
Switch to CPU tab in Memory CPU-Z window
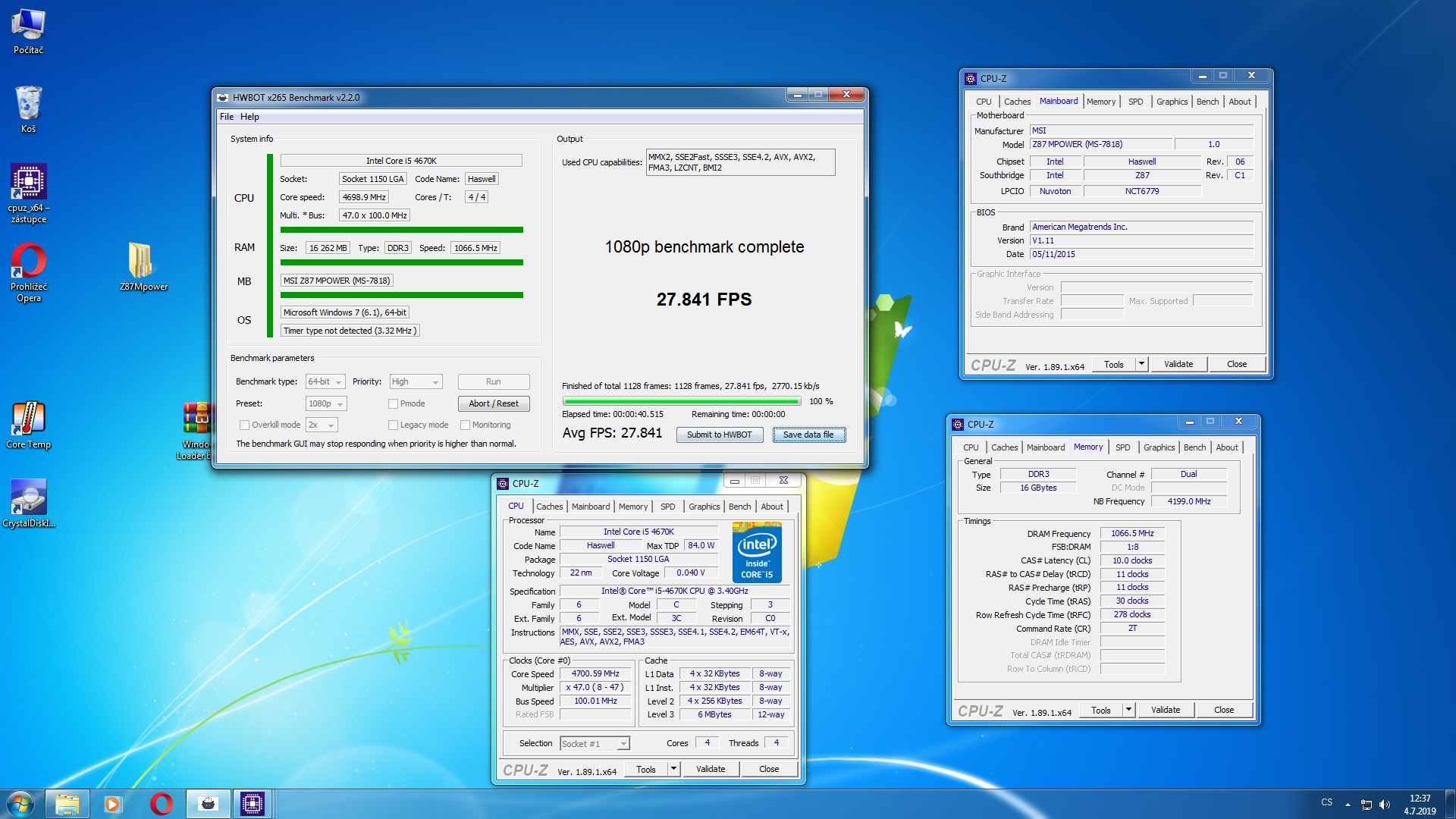pos(971,447)
